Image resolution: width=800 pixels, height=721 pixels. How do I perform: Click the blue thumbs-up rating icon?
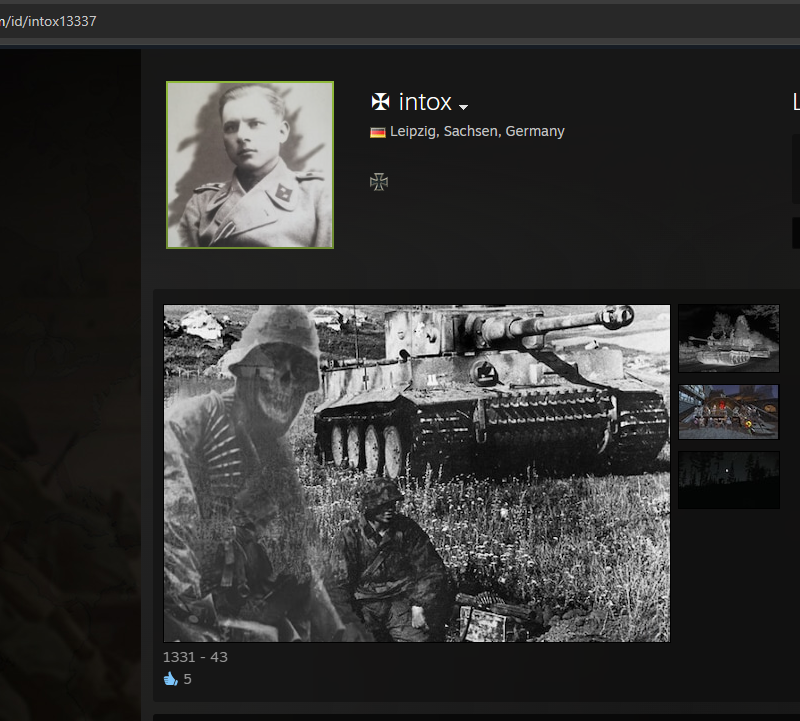170,679
